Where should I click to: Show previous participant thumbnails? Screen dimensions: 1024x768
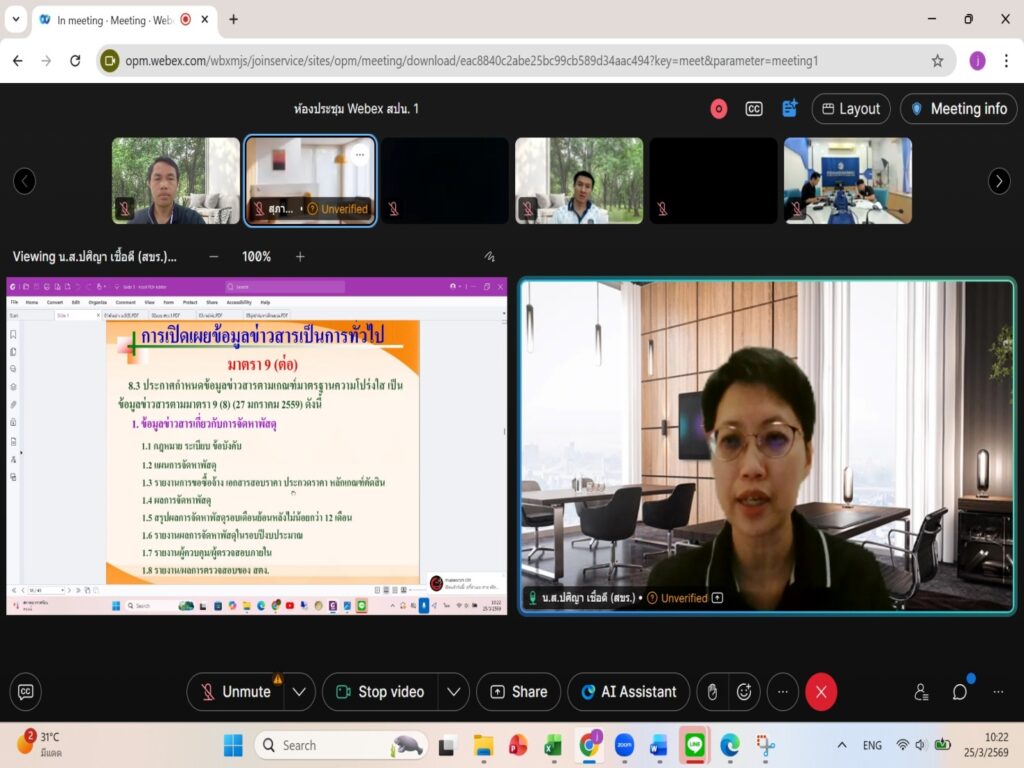(25, 181)
